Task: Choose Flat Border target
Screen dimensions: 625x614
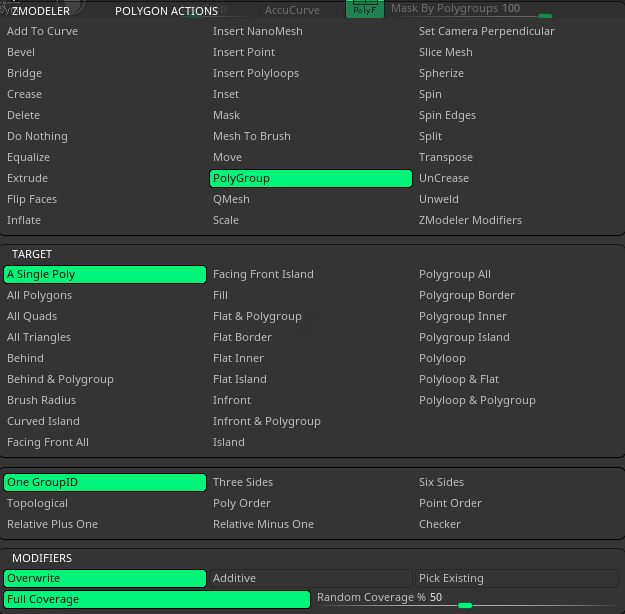Action: pos(242,337)
